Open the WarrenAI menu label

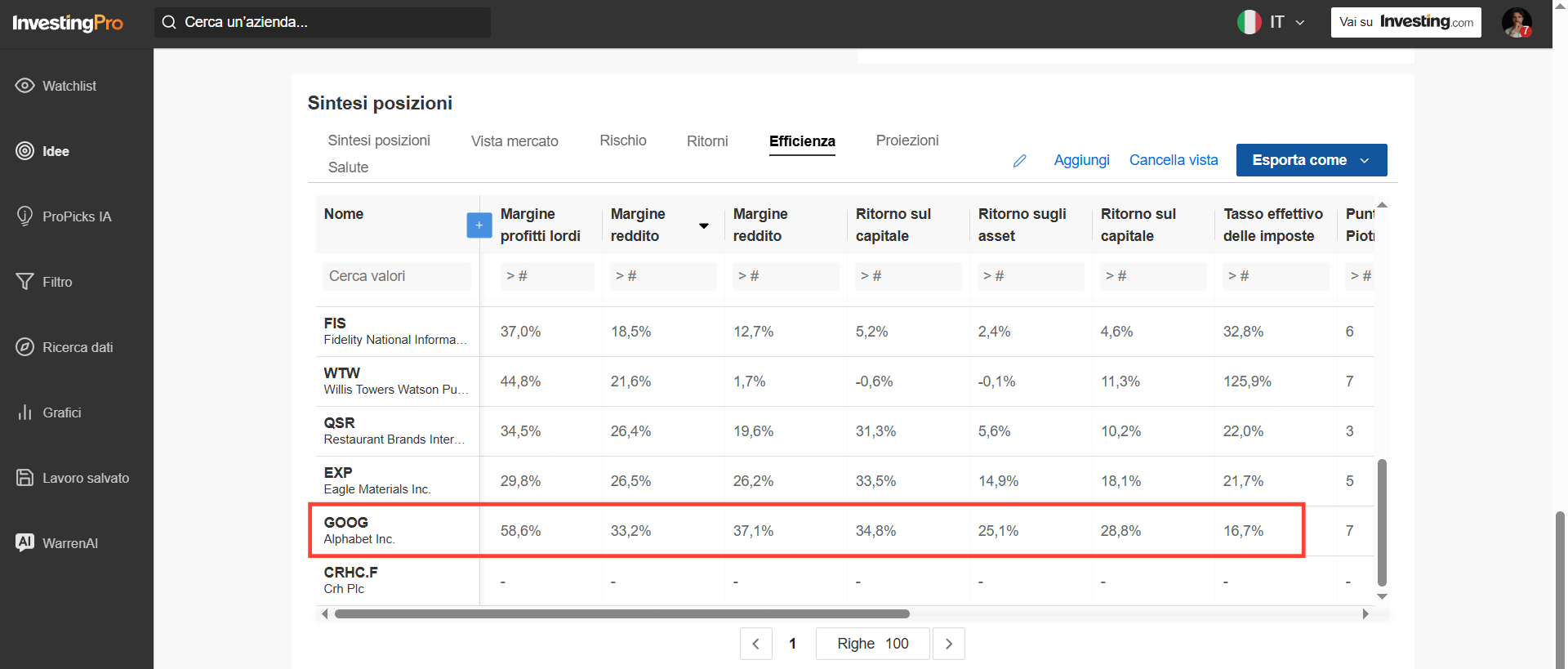coord(70,543)
